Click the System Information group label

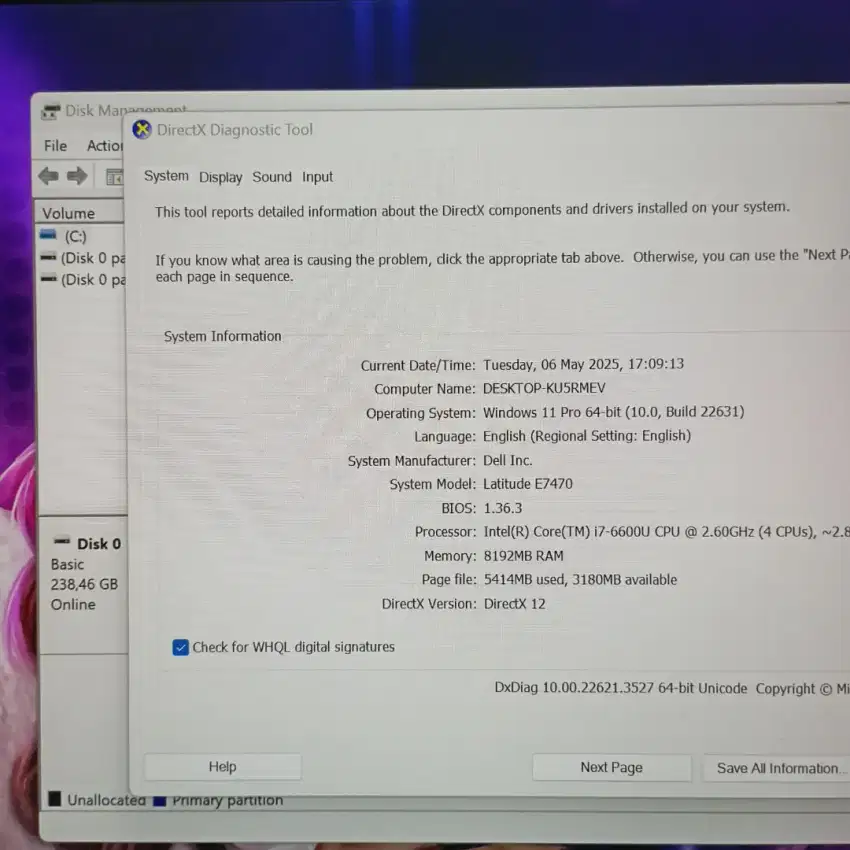click(x=223, y=336)
